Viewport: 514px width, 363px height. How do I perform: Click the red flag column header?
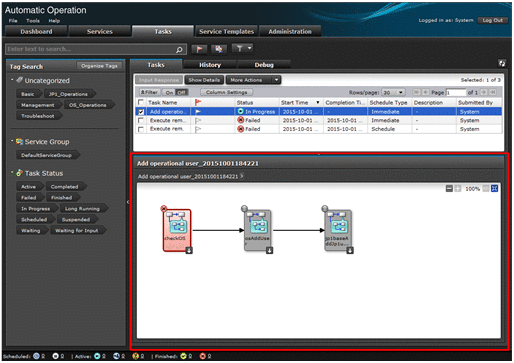click(x=198, y=102)
